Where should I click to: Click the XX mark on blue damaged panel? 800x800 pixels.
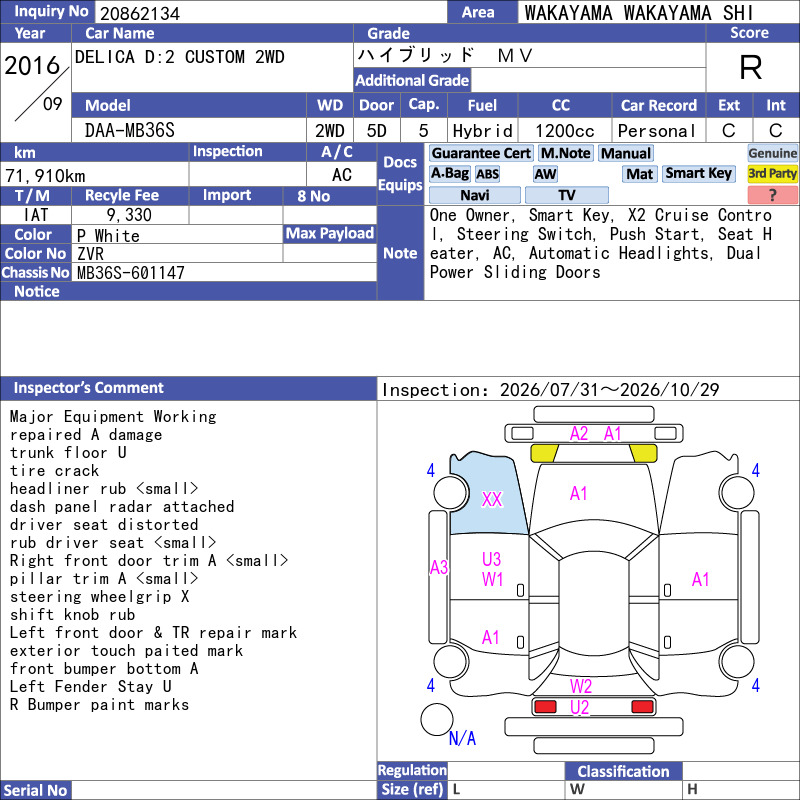[492, 499]
